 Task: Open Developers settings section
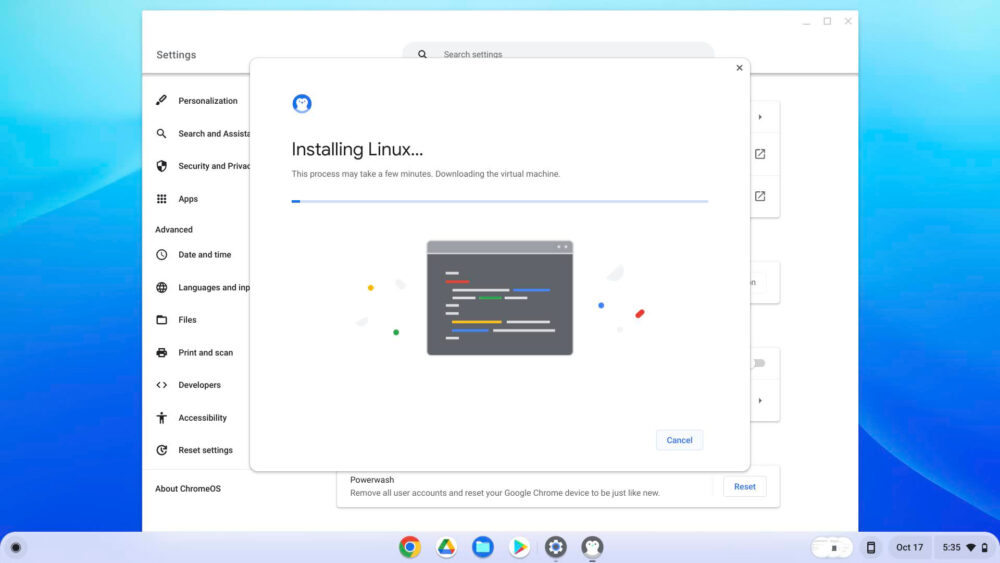[x=200, y=385]
